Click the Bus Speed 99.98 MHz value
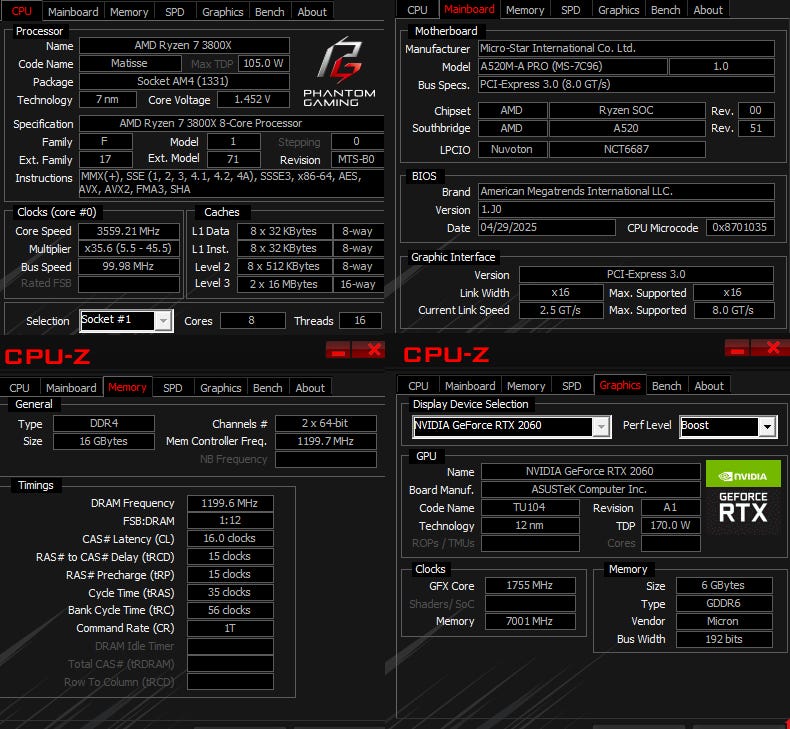The width and height of the screenshot is (790, 729). (x=129, y=267)
